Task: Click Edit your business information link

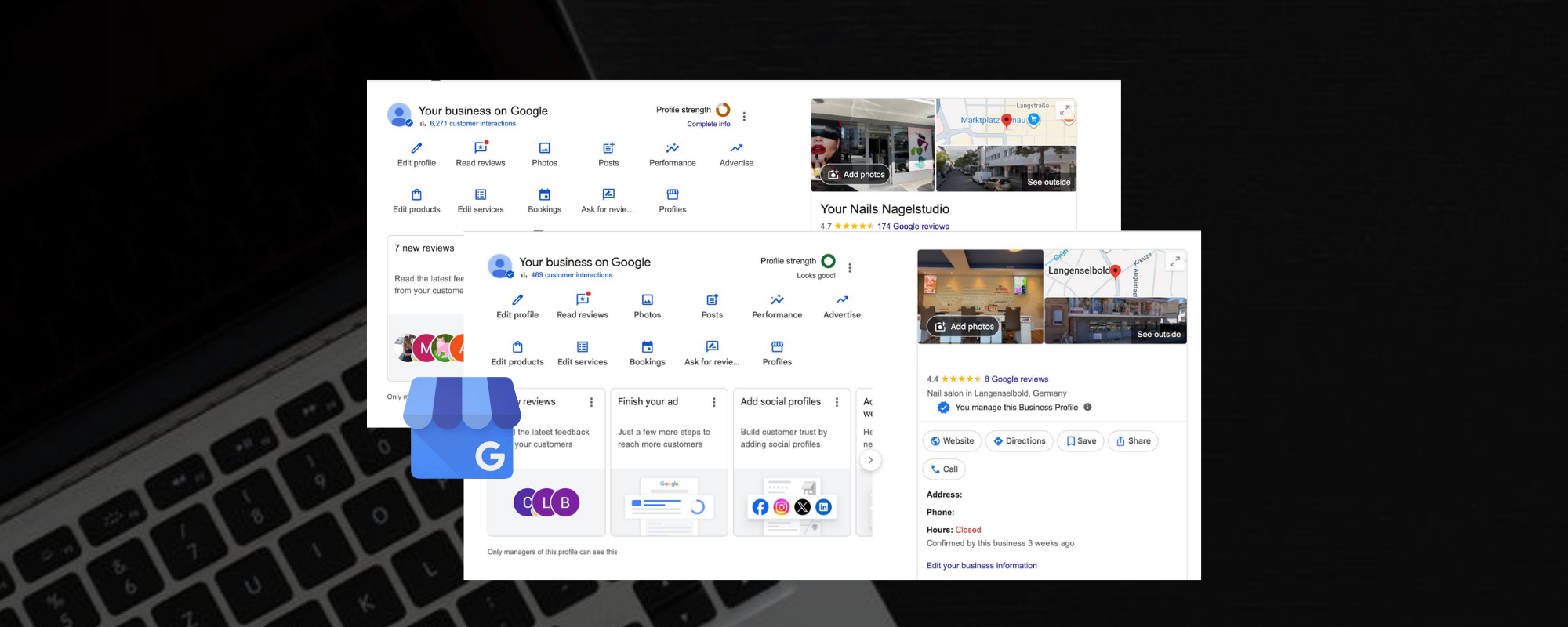Action: [x=982, y=566]
